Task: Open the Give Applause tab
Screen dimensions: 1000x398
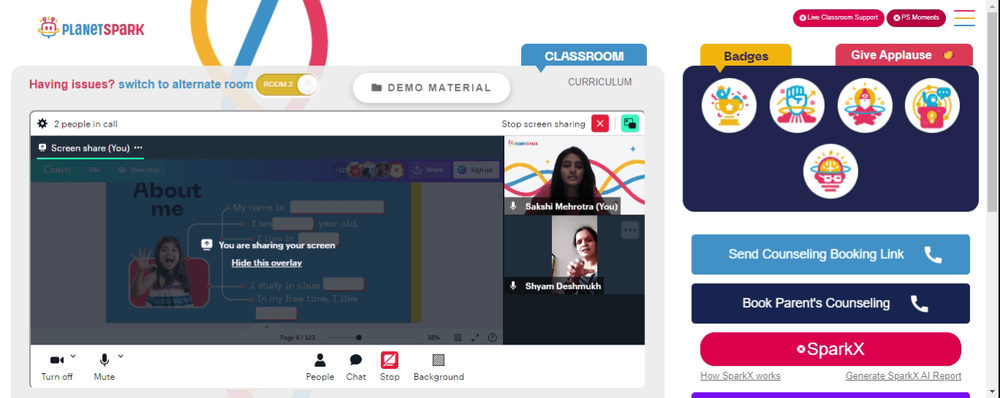Action: pos(904,55)
